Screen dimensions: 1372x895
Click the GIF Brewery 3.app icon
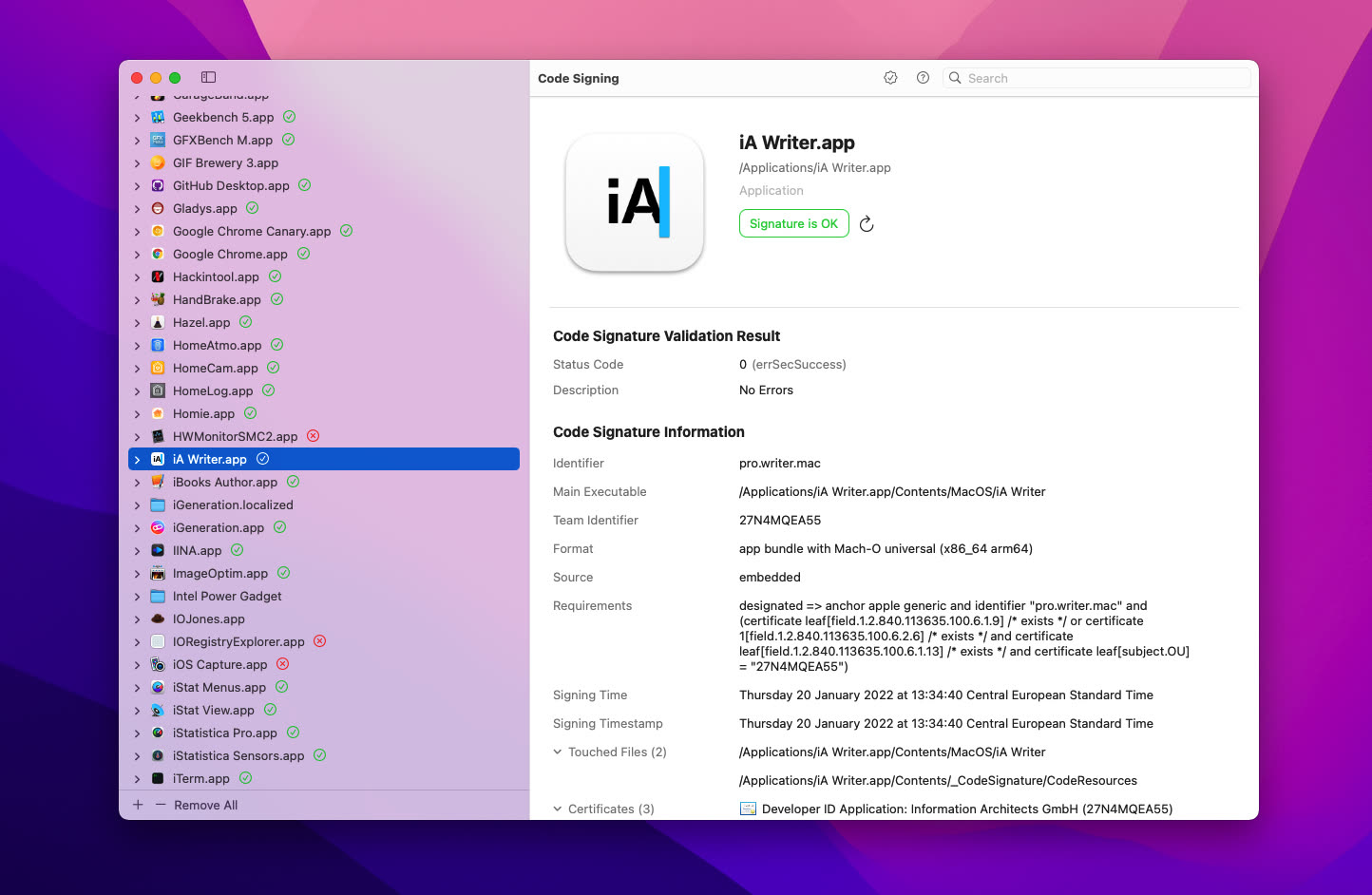pyautogui.click(x=158, y=162)
